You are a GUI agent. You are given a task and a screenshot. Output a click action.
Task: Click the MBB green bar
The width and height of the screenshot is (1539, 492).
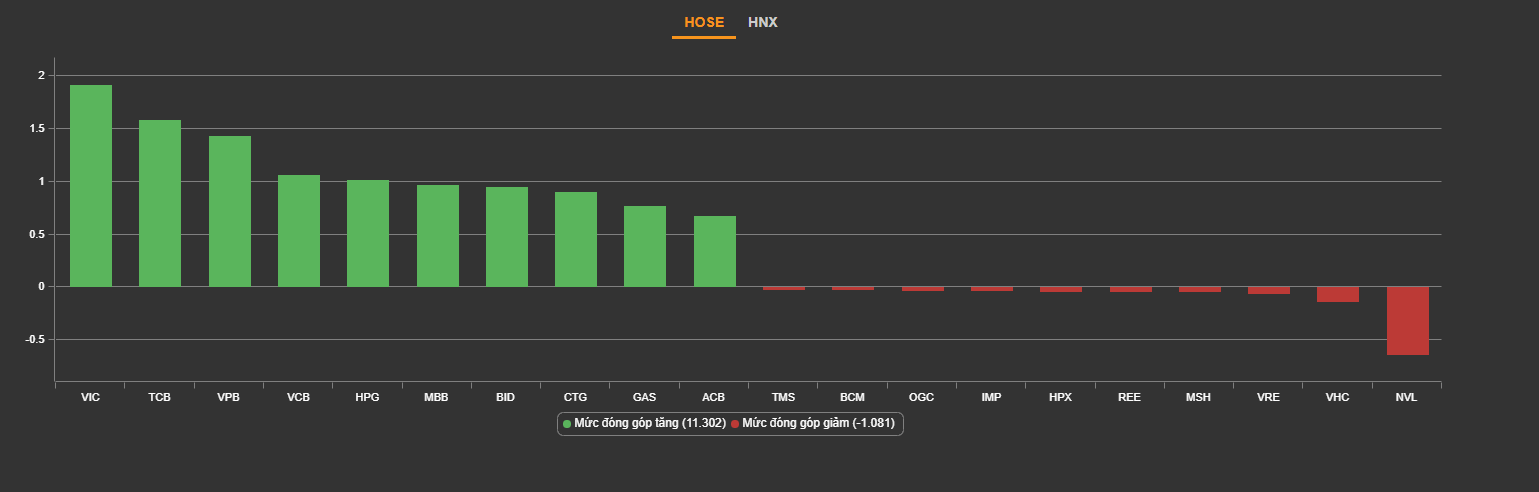pyautogui.click(x=438, y=236)
